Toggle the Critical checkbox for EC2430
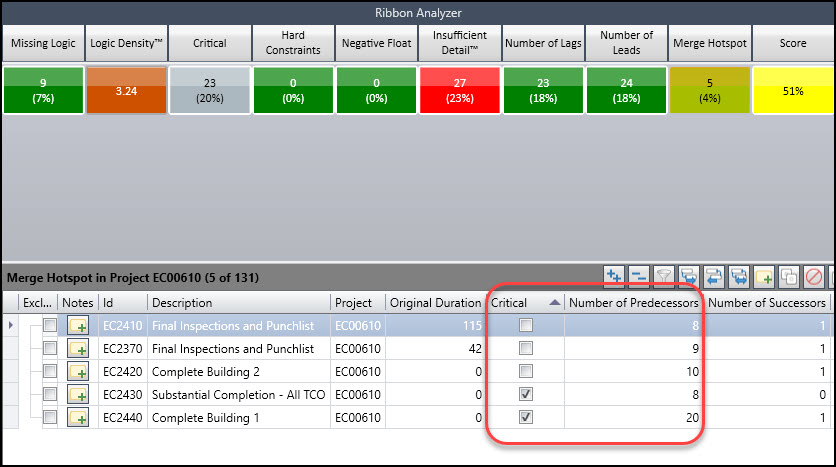Screen dimensions: 836x467 (526, 394)
